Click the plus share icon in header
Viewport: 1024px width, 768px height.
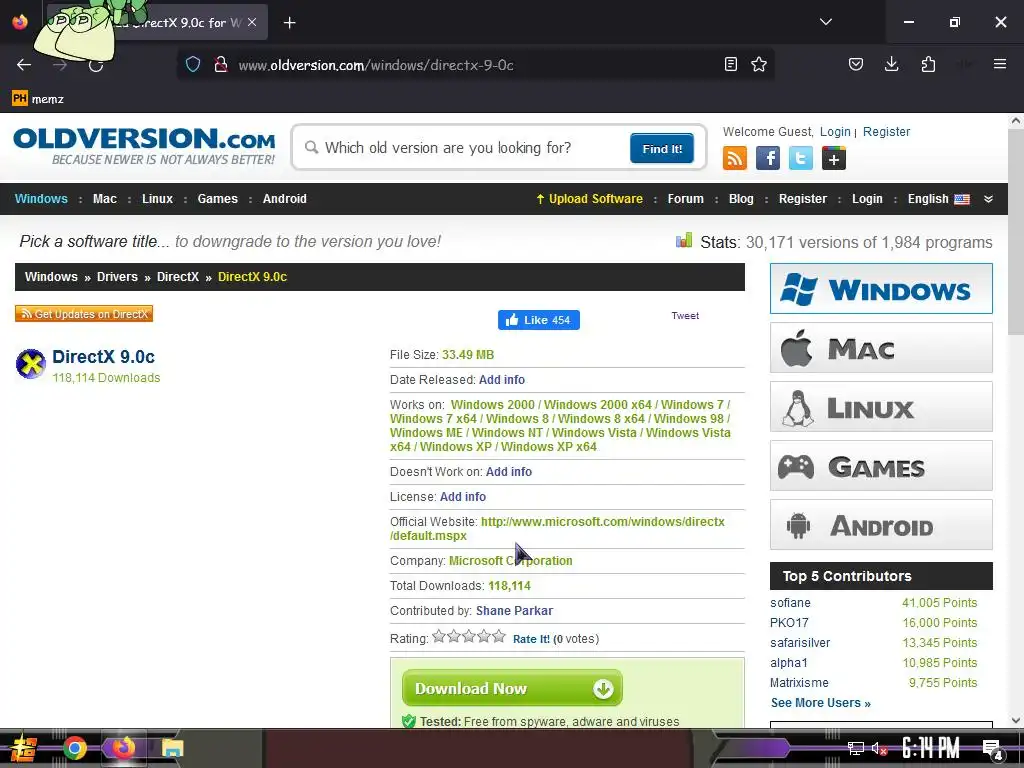click(x=833, y=158)
